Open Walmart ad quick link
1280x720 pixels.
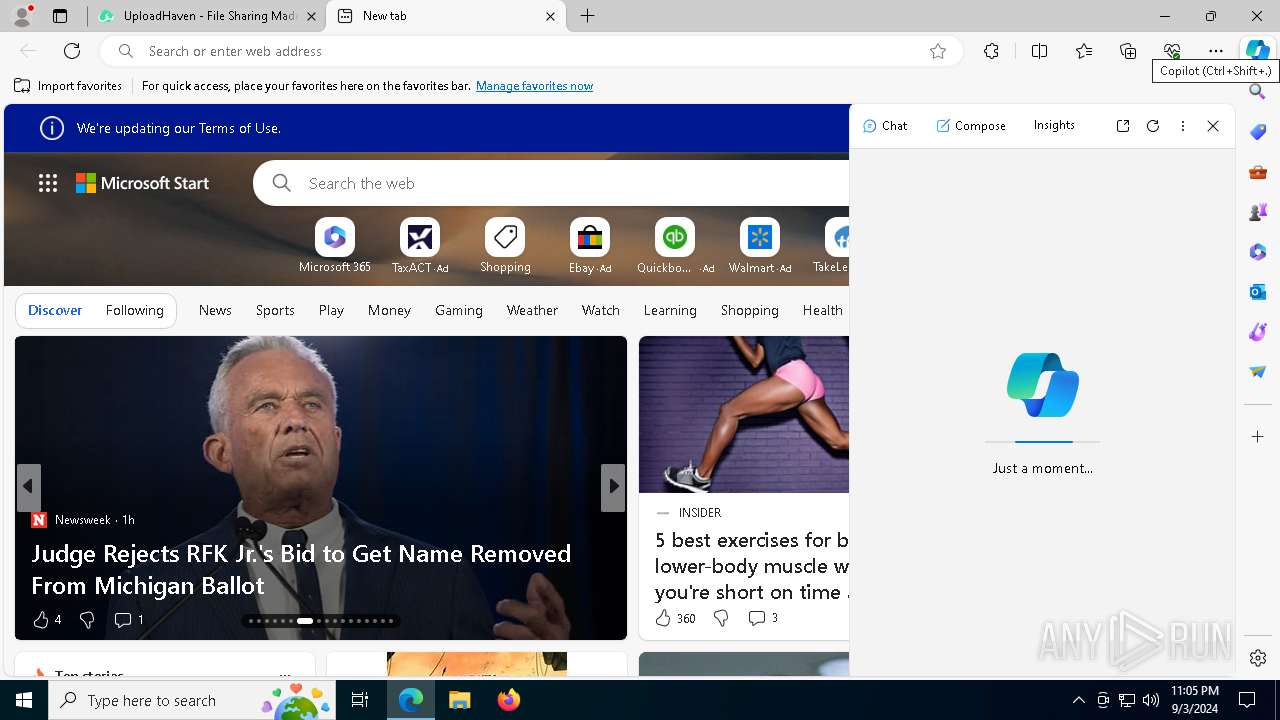[760, 246]
